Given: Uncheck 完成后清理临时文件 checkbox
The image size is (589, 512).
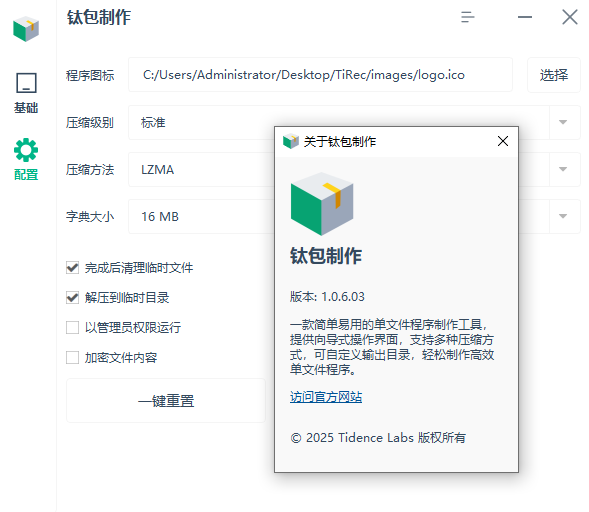Looking at the screenshot, I should (x=72, y=268).
